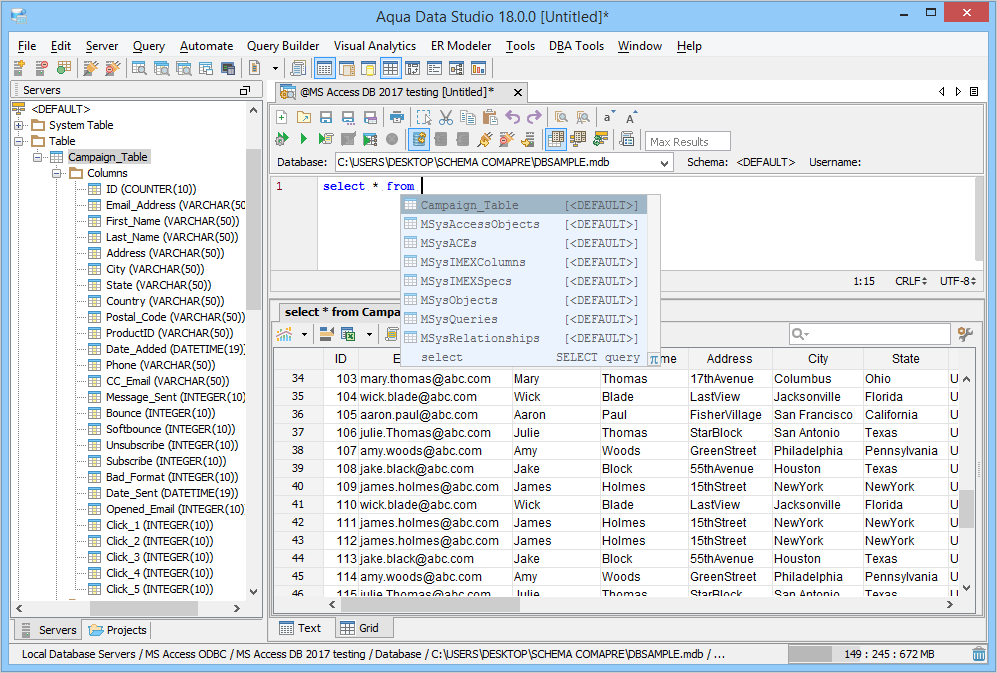
Task: Click the purple Undo arrow icon
Action: 513,117
